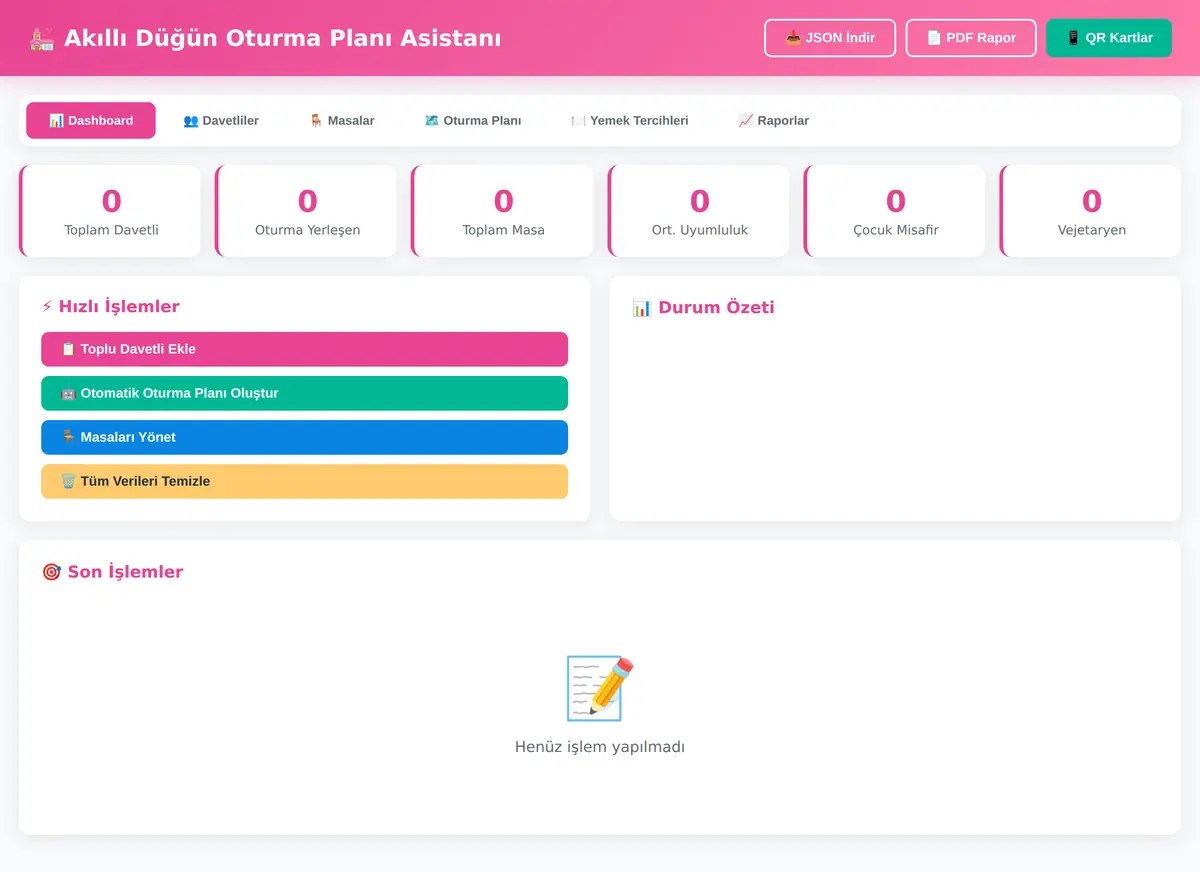Click the memo pencil icon under Son İşlemler

coord(600,688)
